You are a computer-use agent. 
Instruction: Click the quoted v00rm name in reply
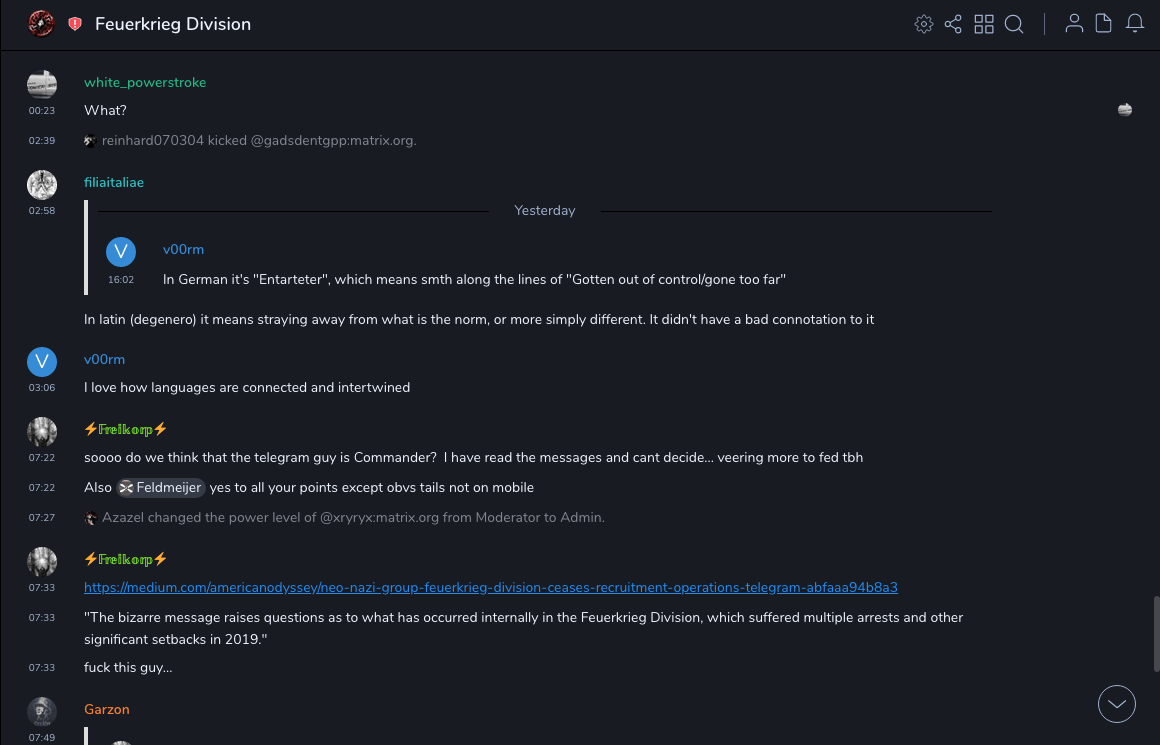pos(183,249)
